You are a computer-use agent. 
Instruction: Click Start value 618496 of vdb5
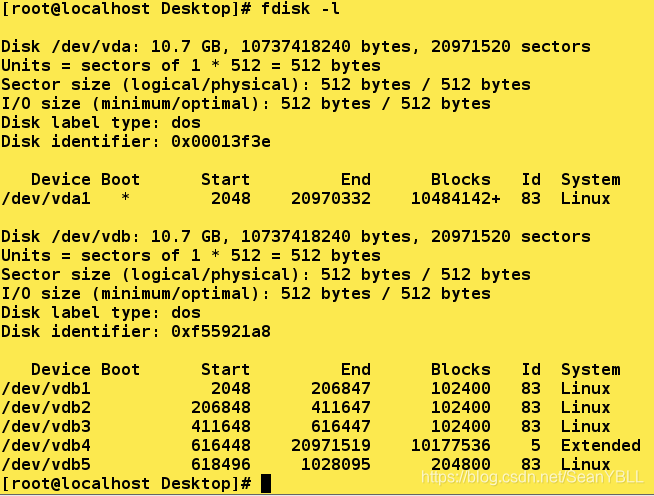click(x=221, y=465)
